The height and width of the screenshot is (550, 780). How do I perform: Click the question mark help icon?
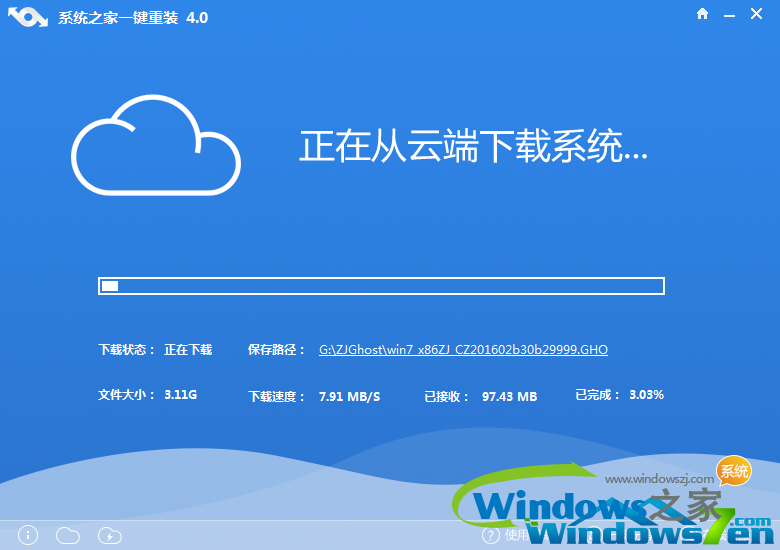tap(490, 535)
